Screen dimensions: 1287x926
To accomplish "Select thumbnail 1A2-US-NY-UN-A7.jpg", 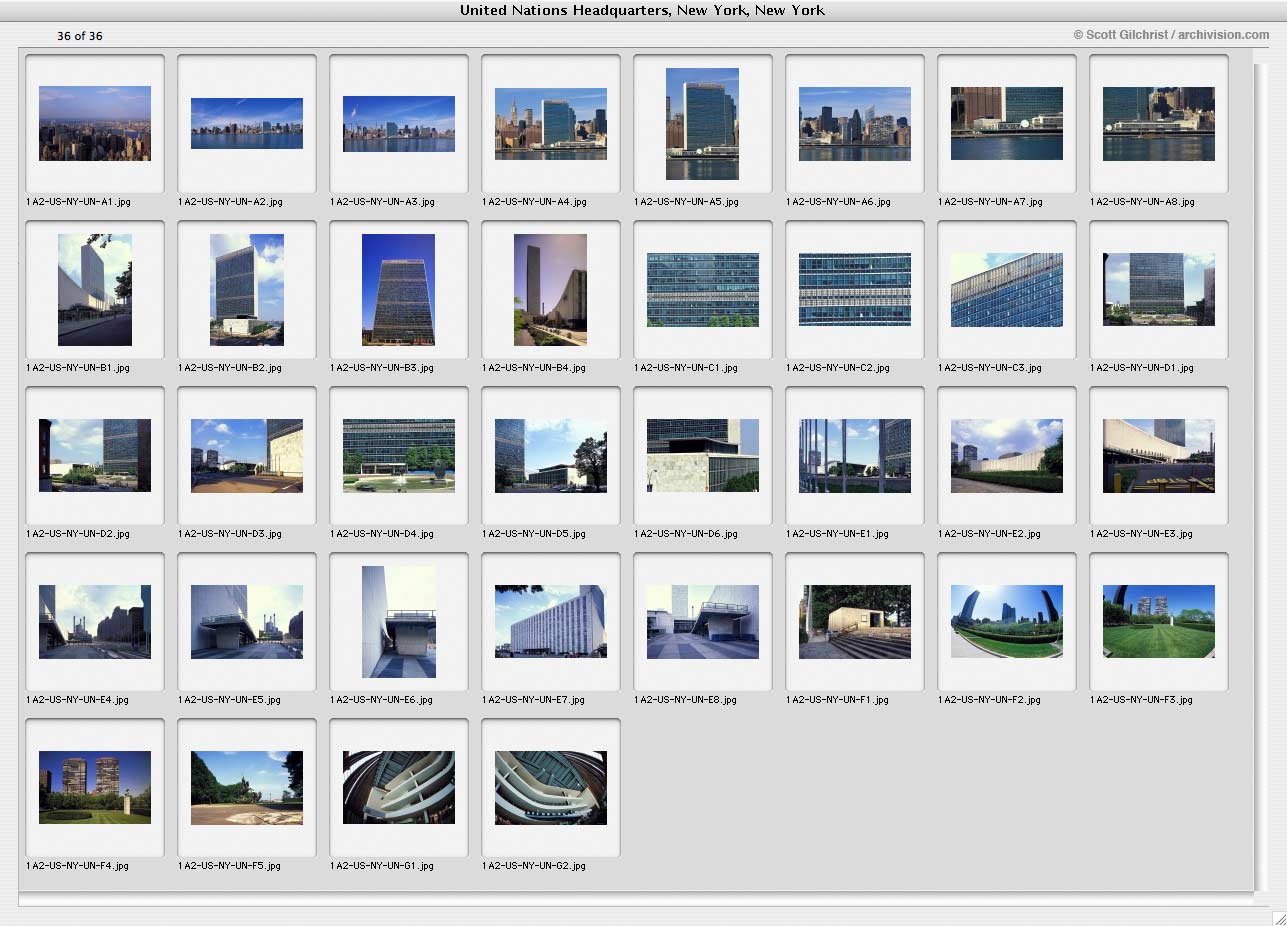I will 1007,123.
